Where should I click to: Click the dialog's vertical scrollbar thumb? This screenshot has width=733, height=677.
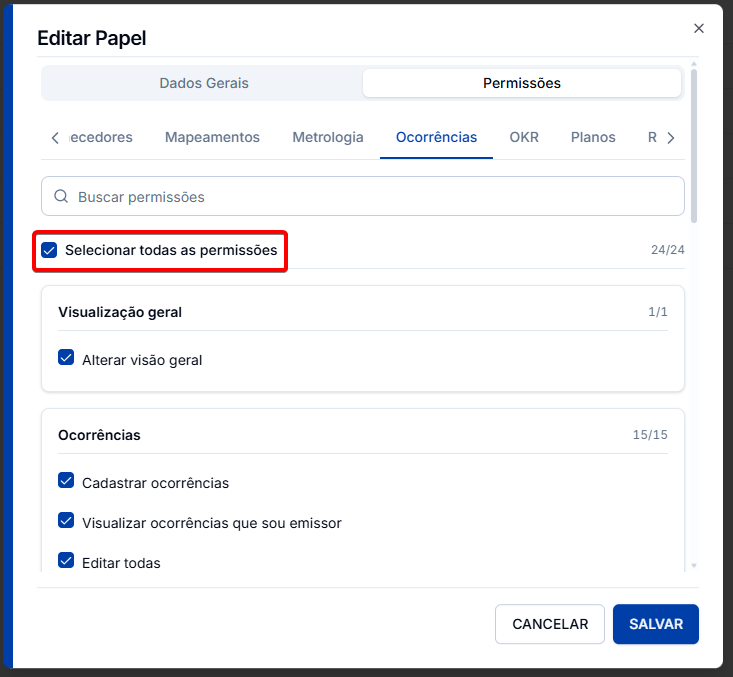694,146
